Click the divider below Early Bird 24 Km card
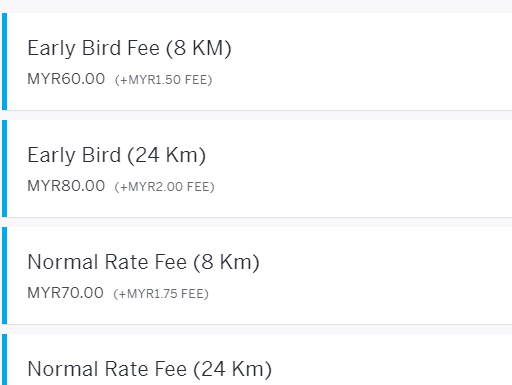This screenshot has width=512, height=385. tap(257, 222)
